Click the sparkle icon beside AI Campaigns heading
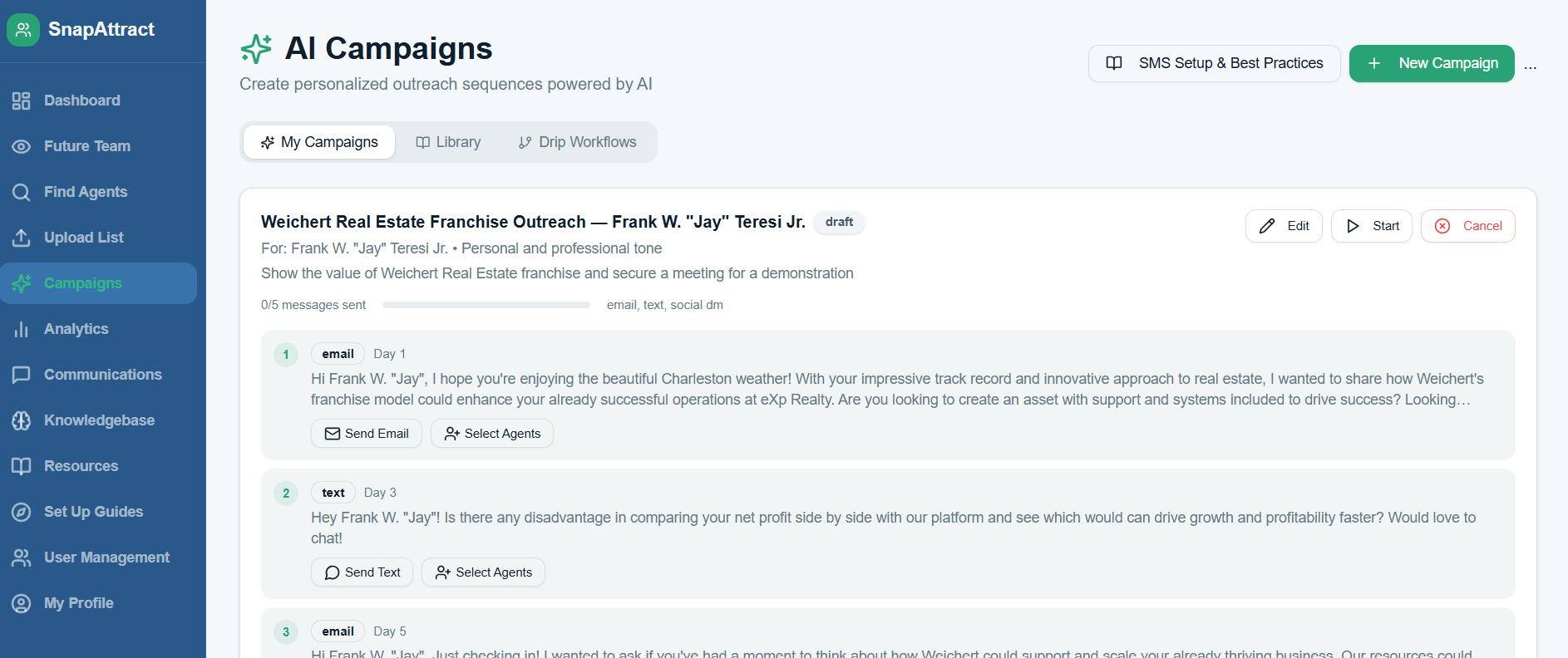This screenshot has height=658, width=1568. click(256, 49)
